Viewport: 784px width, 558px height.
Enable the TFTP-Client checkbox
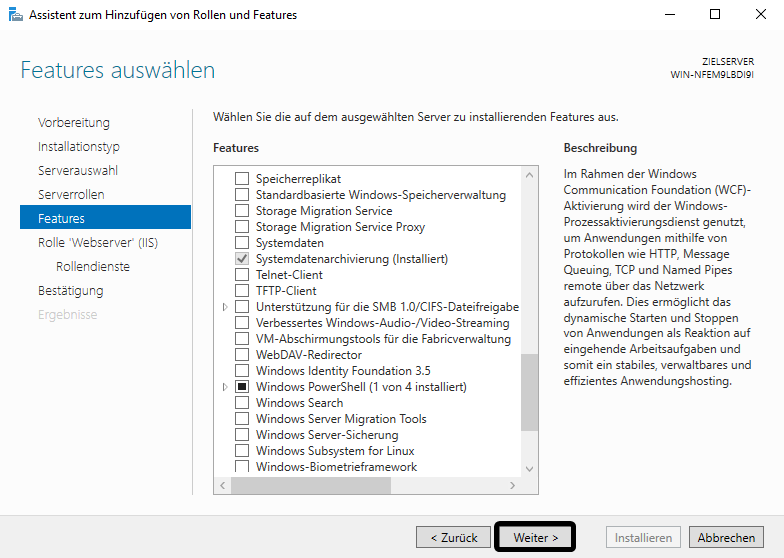242,290
